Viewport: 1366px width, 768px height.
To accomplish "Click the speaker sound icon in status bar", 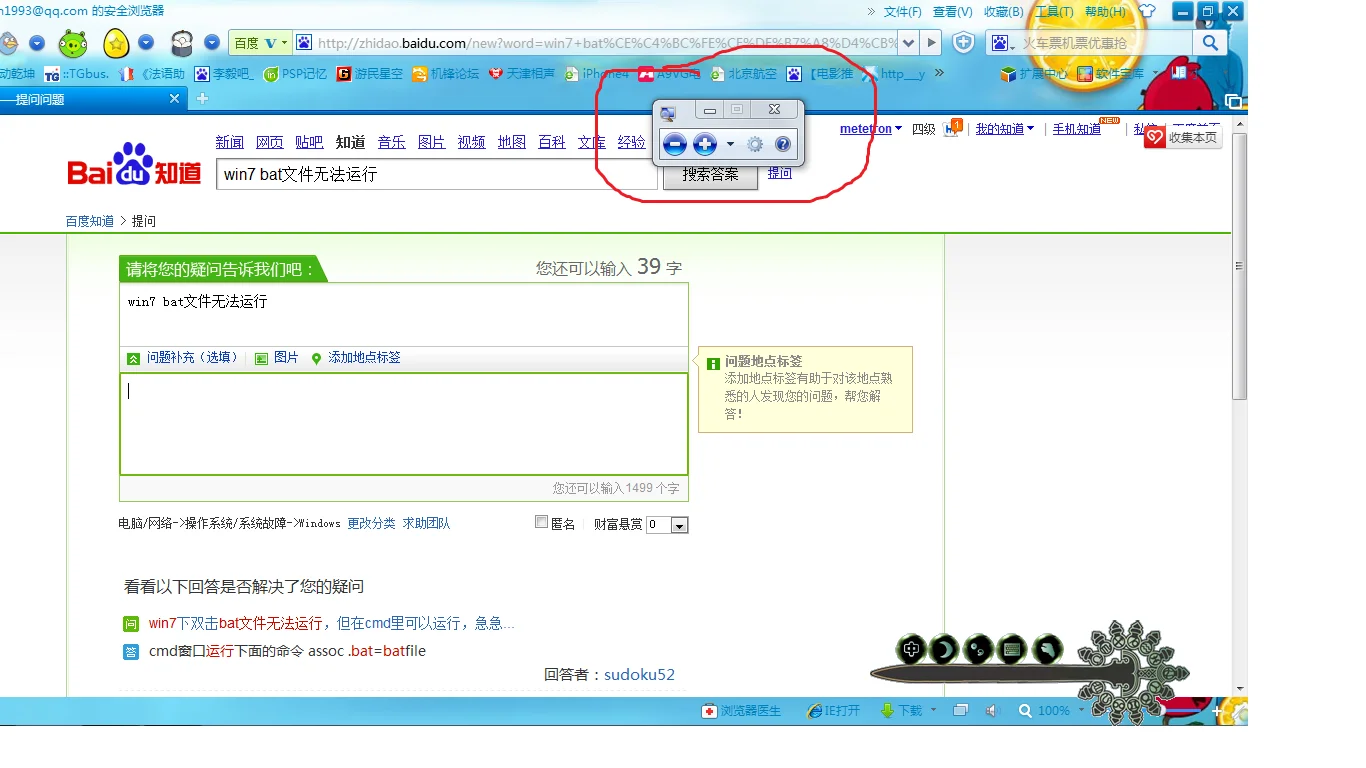I will click(991, 710).
